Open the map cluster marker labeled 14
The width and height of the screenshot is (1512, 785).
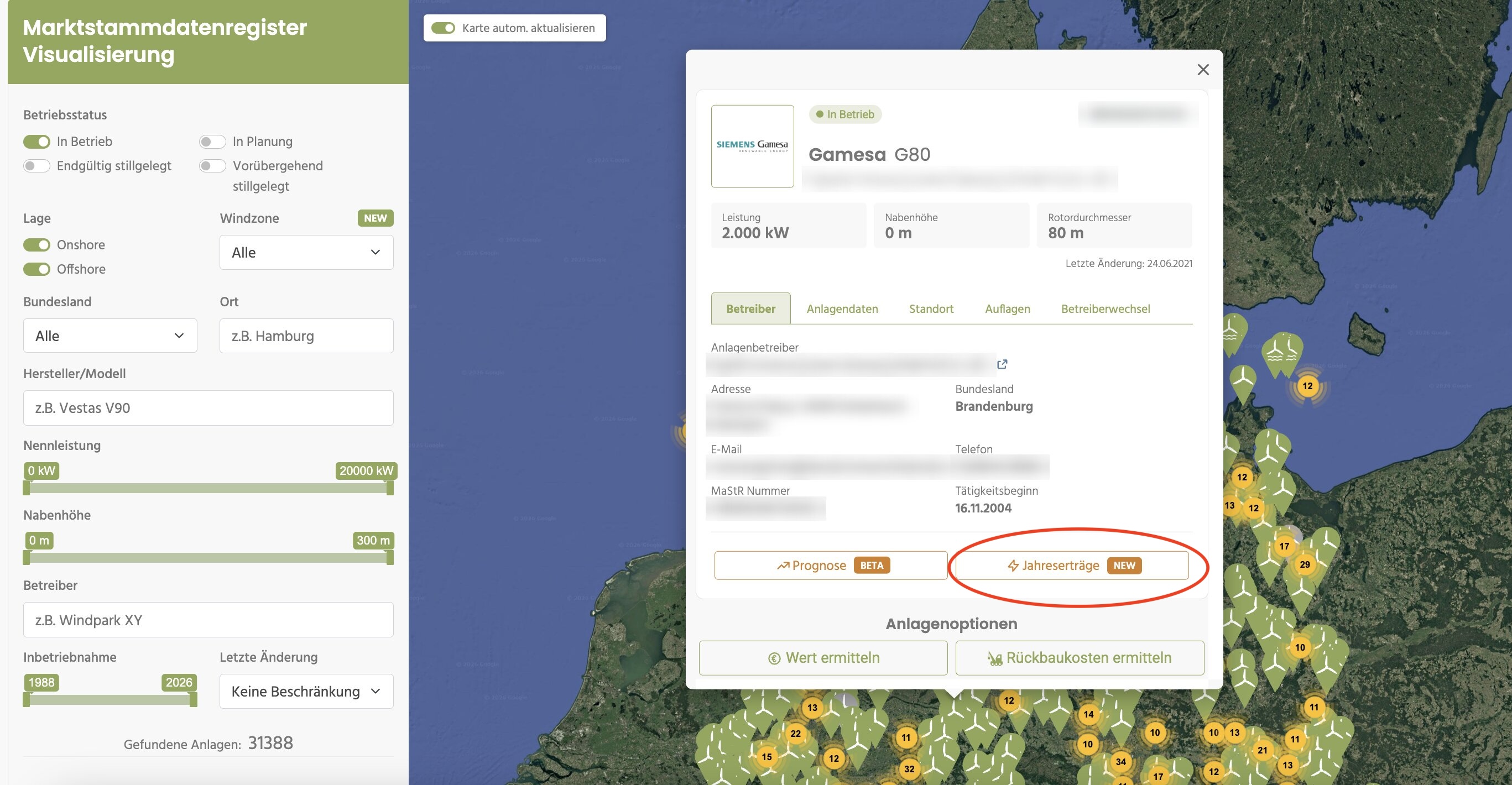pyautogui.click(x=1088, y=714)
